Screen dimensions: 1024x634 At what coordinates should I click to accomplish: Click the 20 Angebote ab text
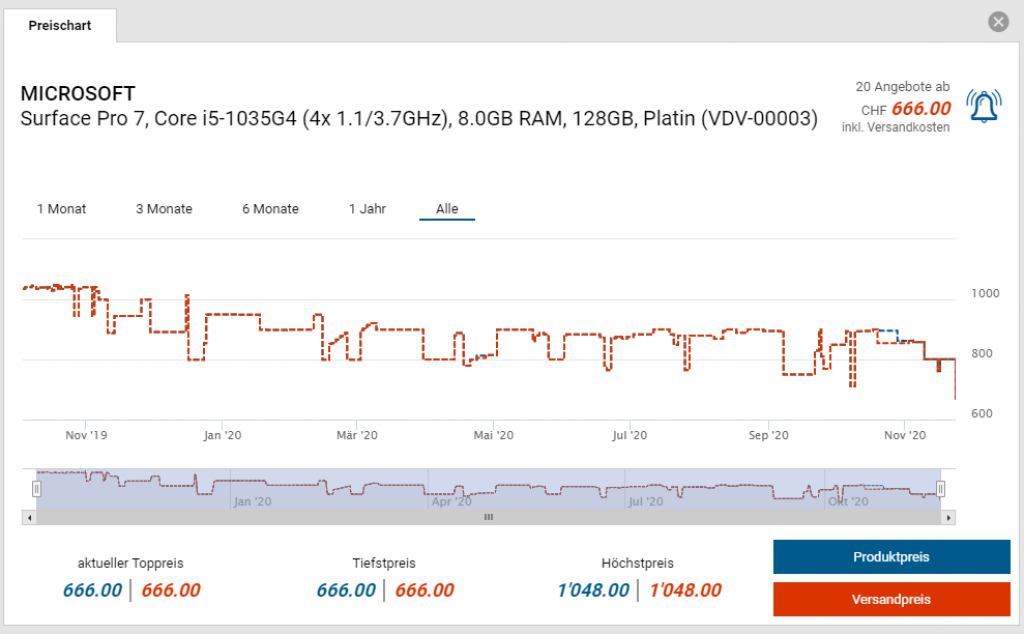tap(902, 87)
